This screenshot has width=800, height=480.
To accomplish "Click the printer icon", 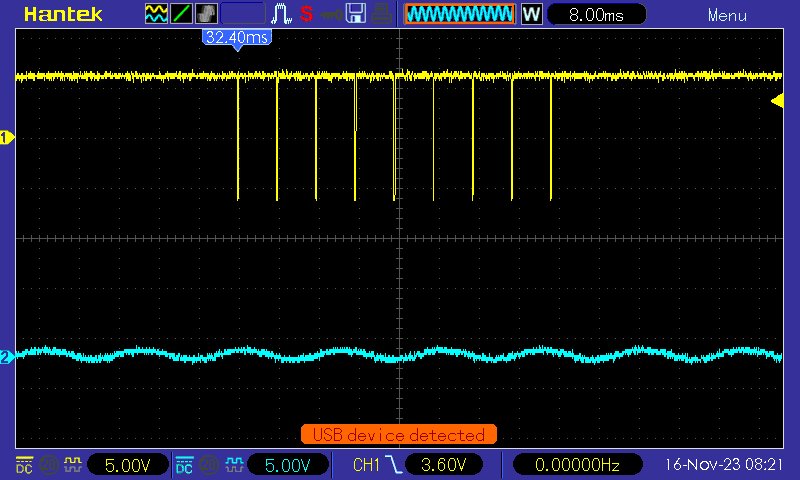I will [381, 14].
